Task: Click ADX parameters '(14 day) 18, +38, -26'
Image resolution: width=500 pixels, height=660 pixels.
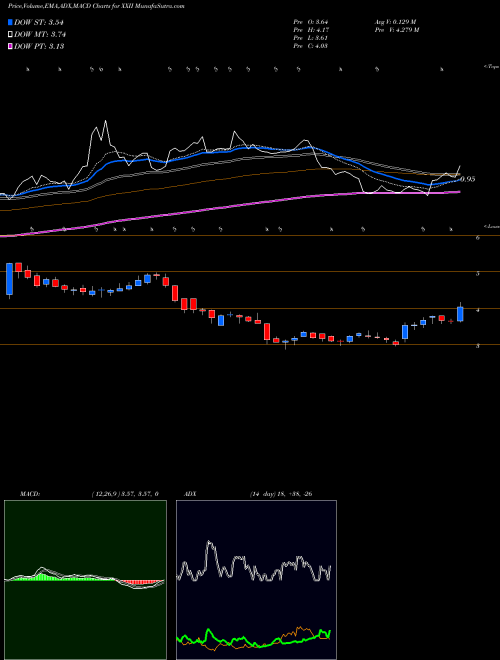Action: click(280, 494)
